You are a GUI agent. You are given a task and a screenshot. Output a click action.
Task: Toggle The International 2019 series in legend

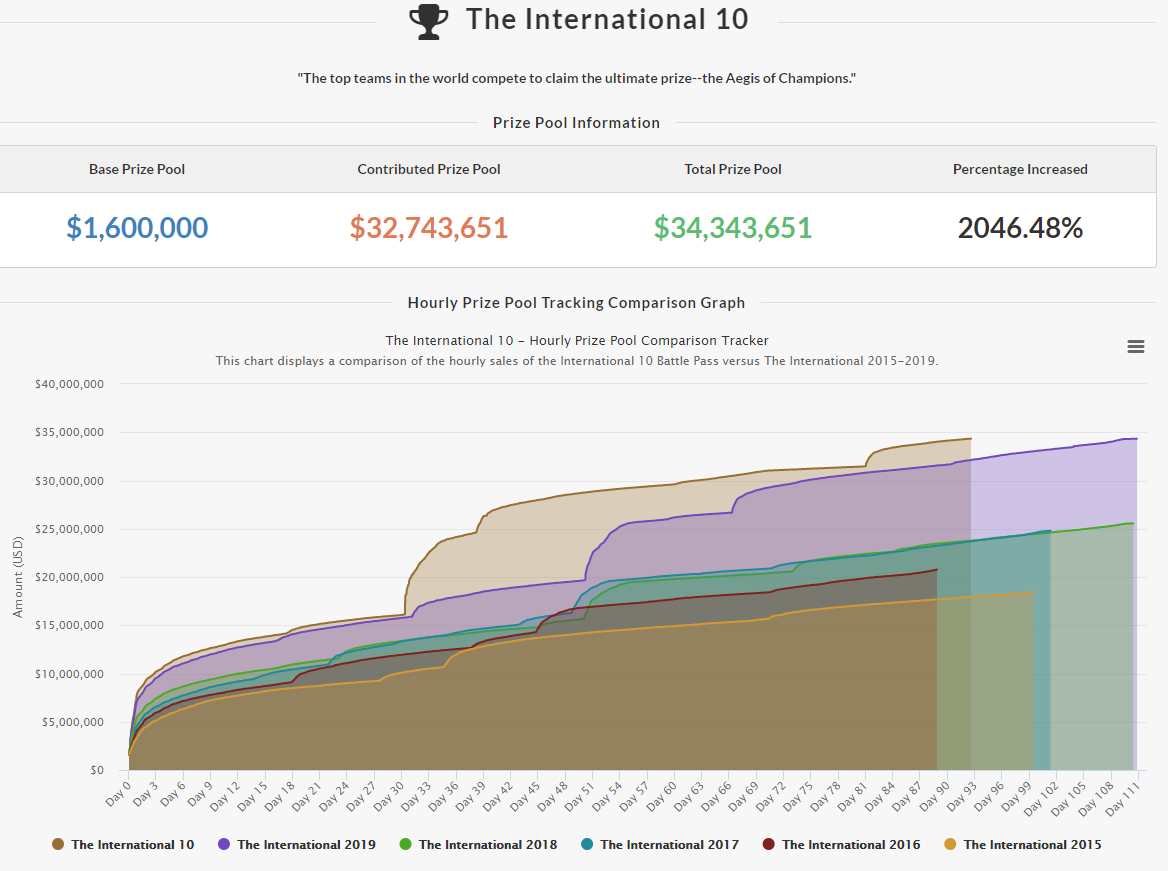click(296, 844)
